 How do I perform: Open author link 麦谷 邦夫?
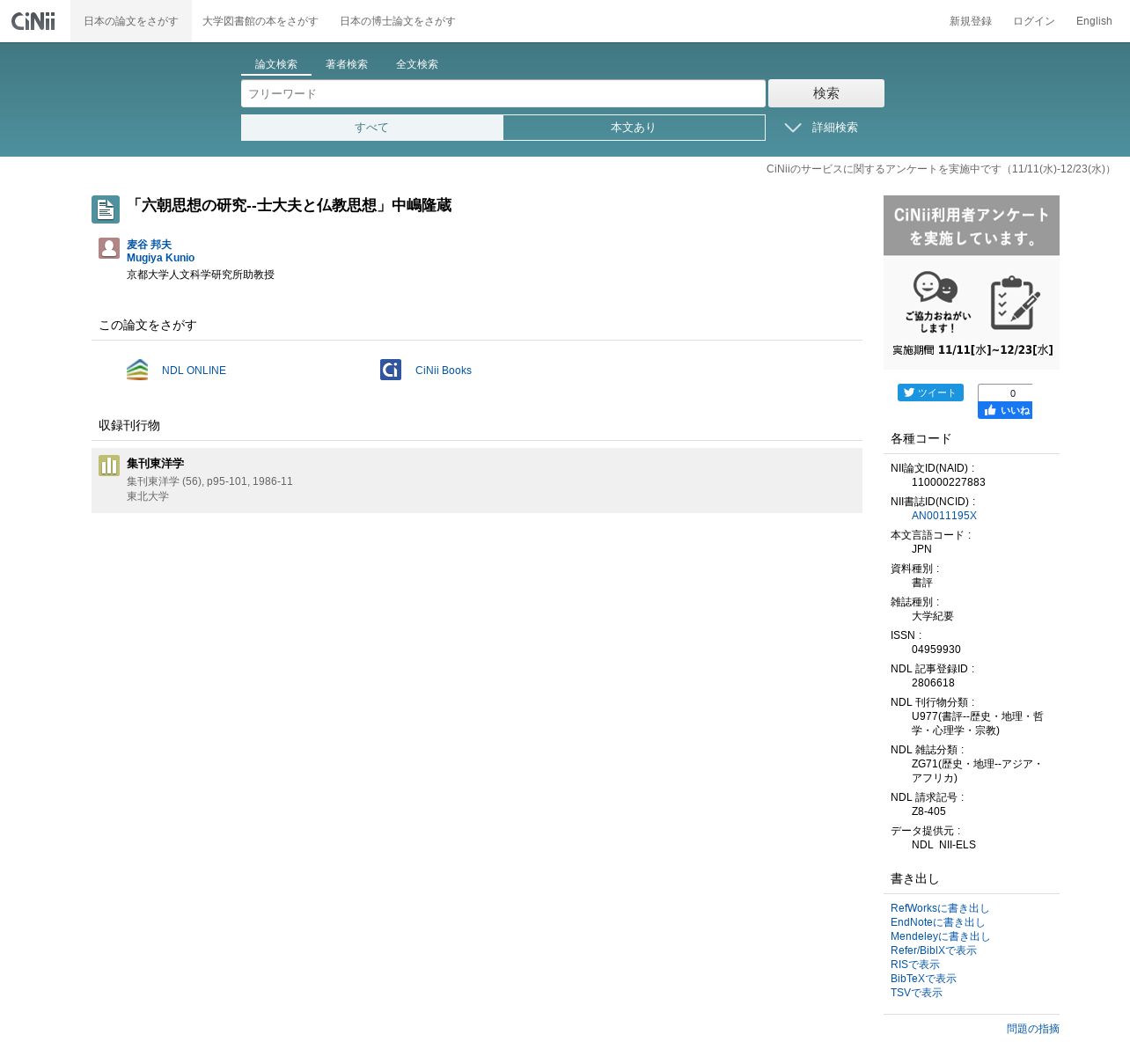point(149,245)
